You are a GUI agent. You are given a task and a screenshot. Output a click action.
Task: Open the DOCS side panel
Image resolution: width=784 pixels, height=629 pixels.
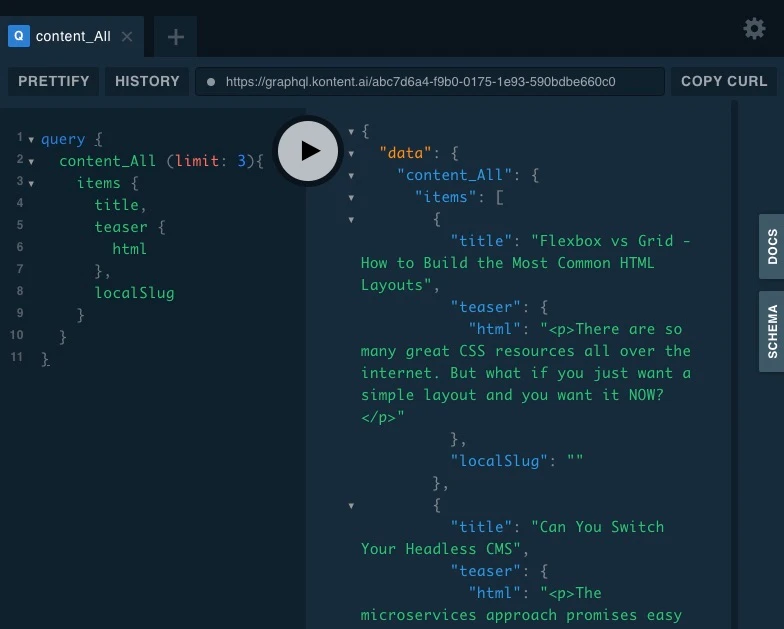click(771, 246)
